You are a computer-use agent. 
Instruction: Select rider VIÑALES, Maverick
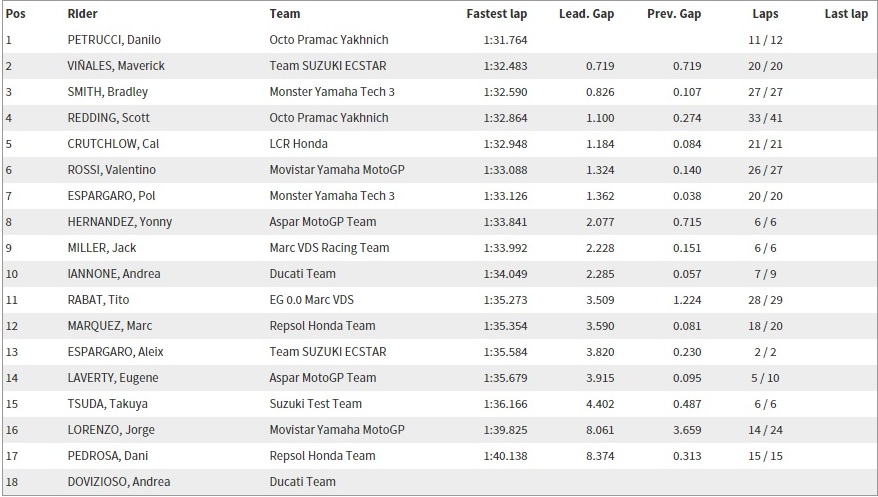coord(116,66)
